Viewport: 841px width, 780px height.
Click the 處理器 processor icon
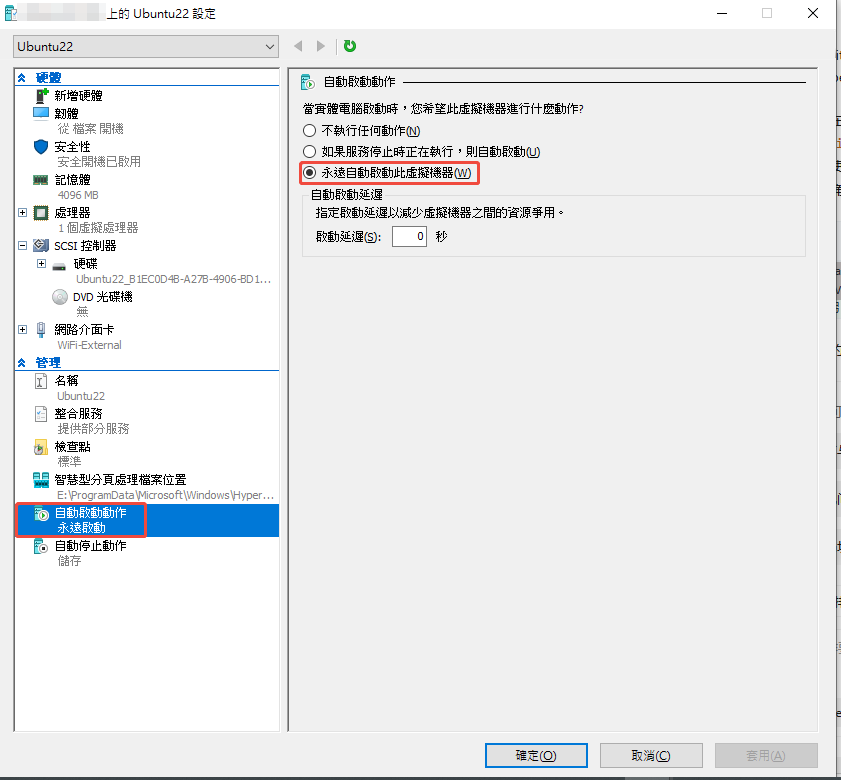[41, 213]
